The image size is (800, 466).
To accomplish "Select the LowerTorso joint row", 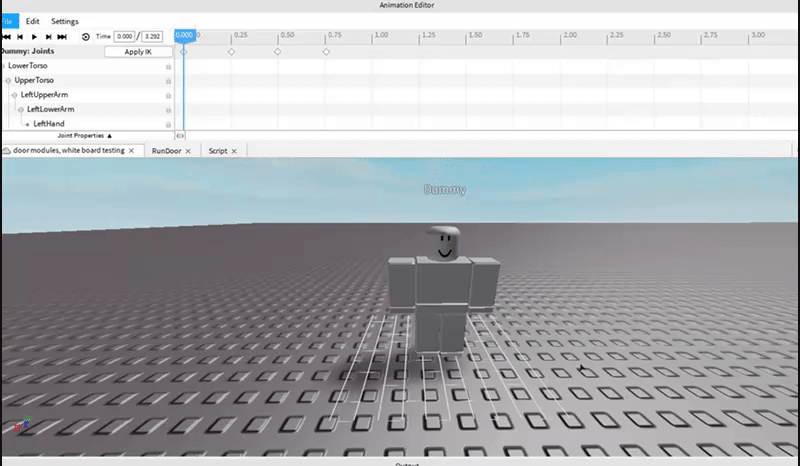I will 87,66.
